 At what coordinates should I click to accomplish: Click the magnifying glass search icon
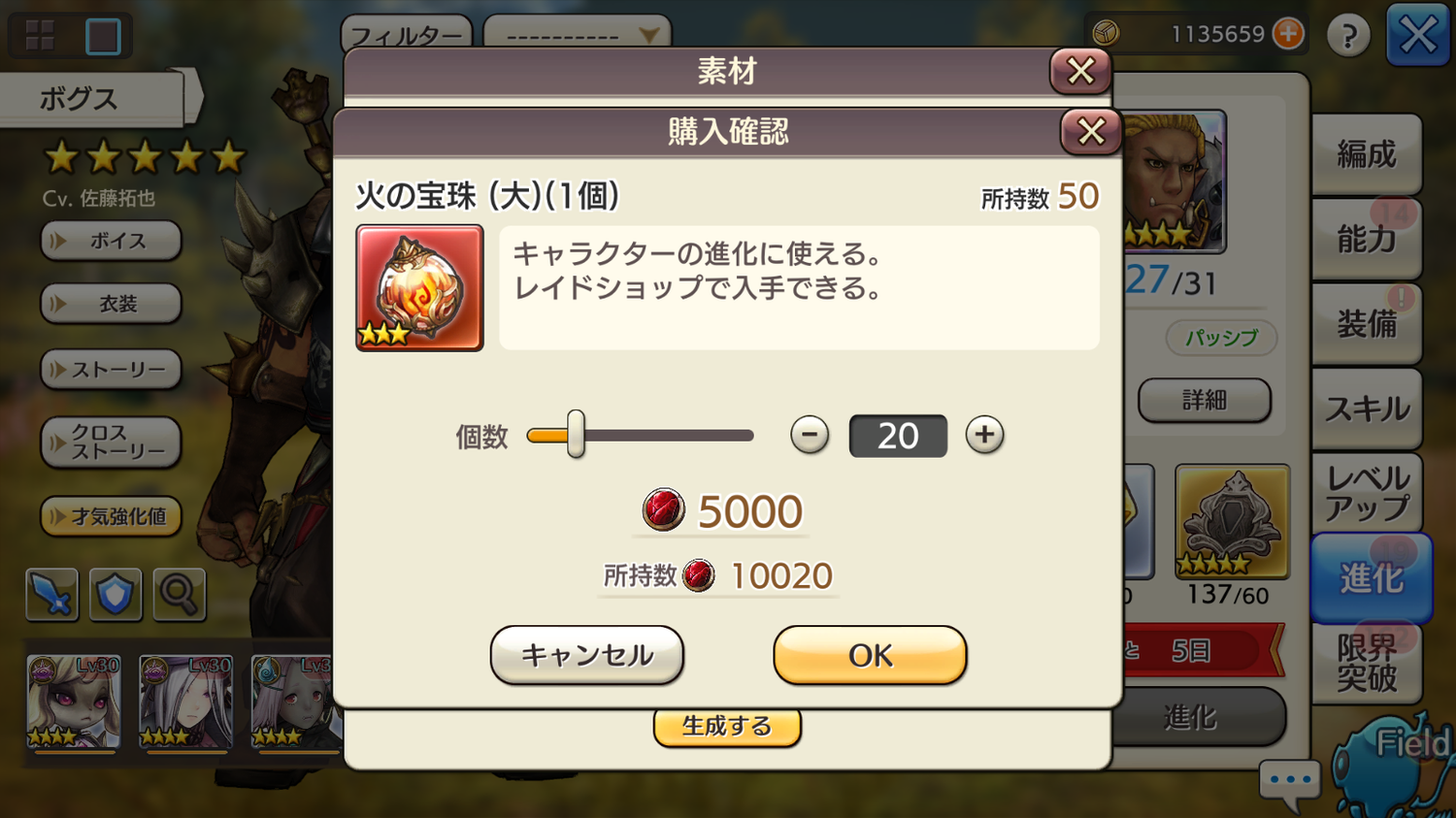180,594
